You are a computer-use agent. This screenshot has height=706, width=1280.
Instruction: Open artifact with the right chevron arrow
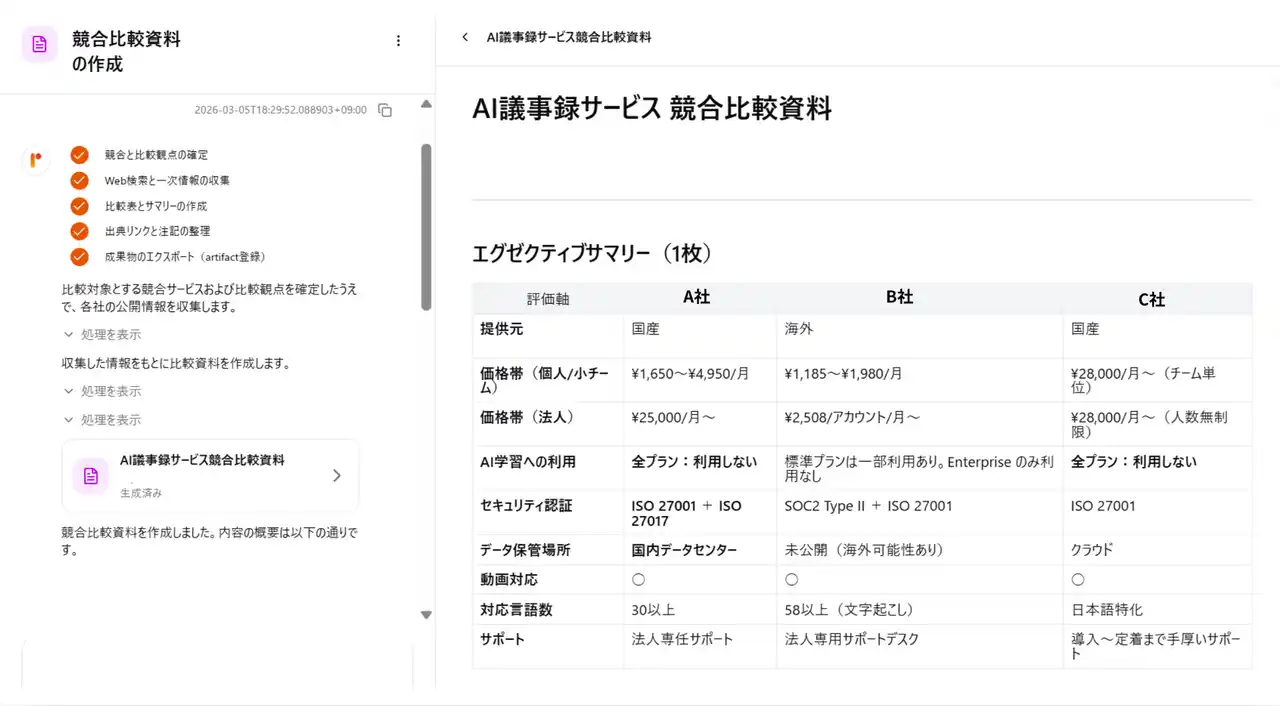pyautogui.click(x=337, y=476)
